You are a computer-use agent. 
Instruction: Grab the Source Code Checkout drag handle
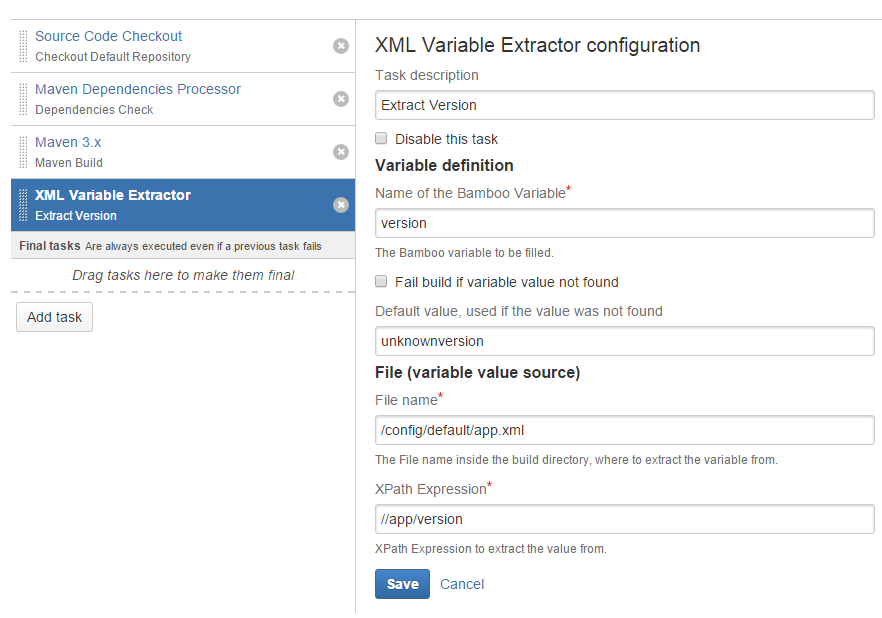point(23,46)
